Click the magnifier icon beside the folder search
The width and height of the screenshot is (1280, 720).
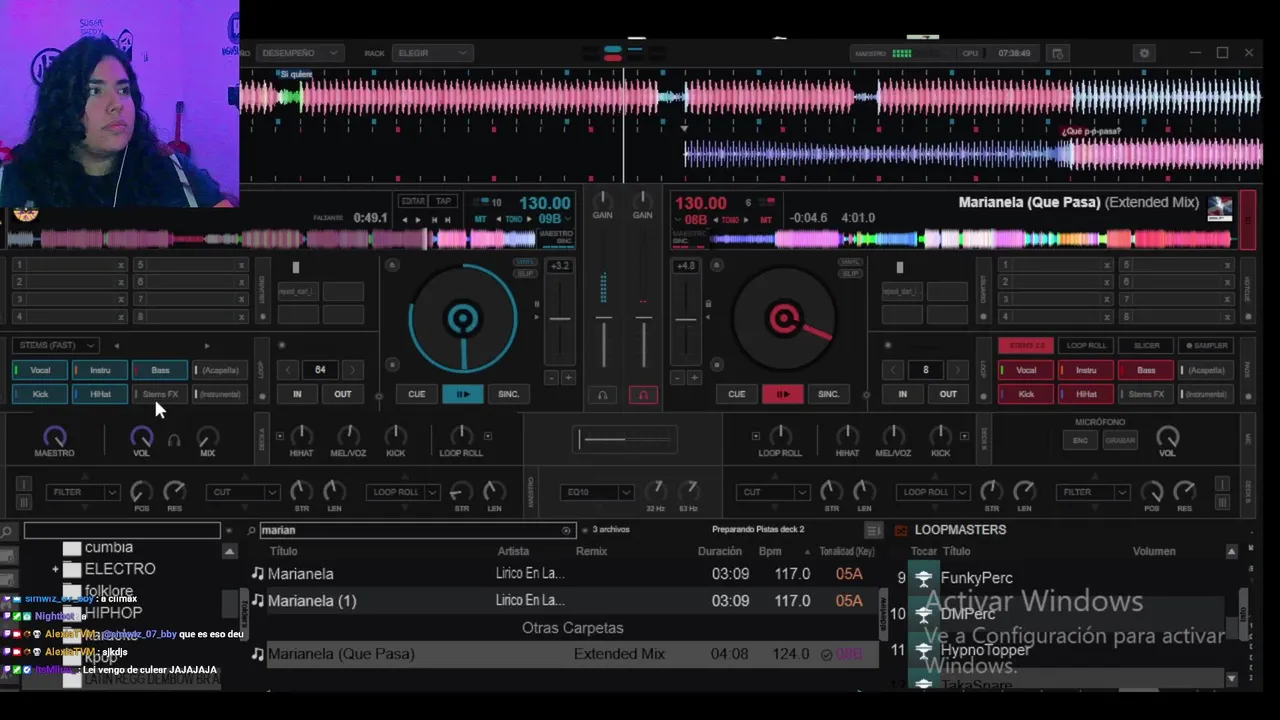click(x=8, y=531)
